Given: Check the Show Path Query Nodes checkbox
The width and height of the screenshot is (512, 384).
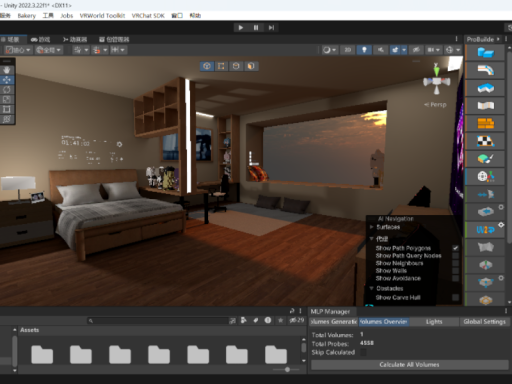Looking at the screenshot, I should coord(455,256).
